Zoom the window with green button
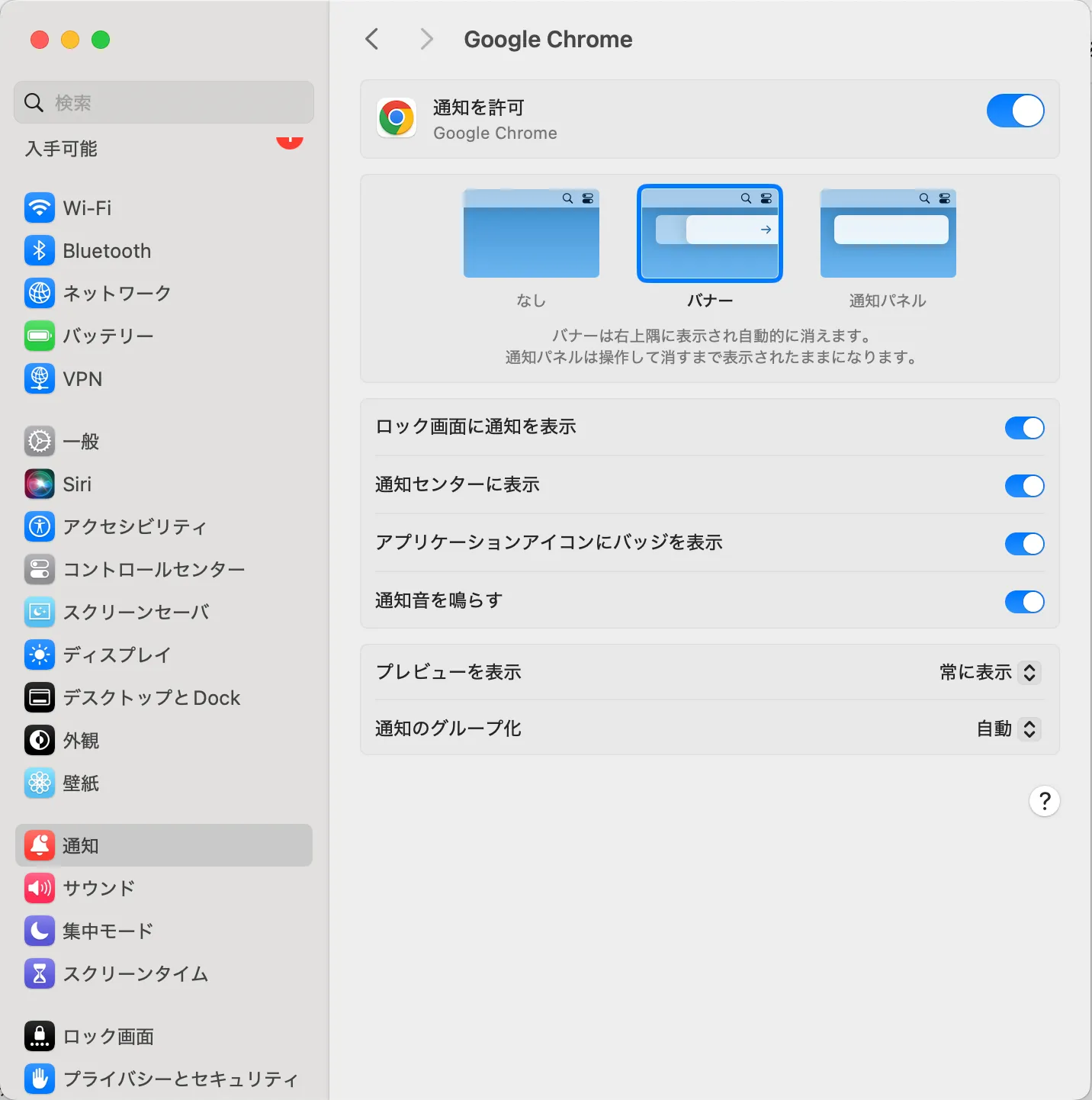 (x=101, y=40)
